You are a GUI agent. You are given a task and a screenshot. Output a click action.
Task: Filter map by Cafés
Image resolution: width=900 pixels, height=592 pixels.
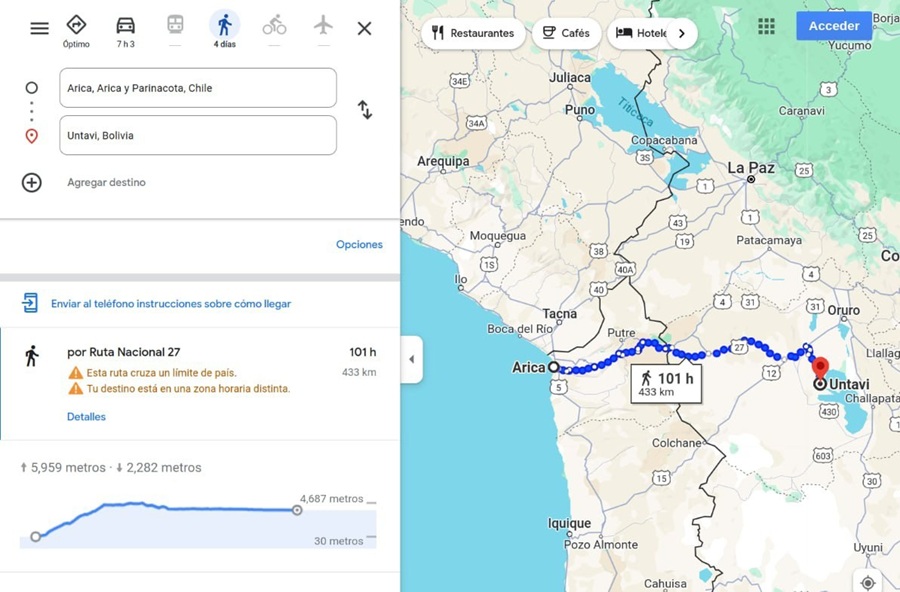(x=566, y=33)
